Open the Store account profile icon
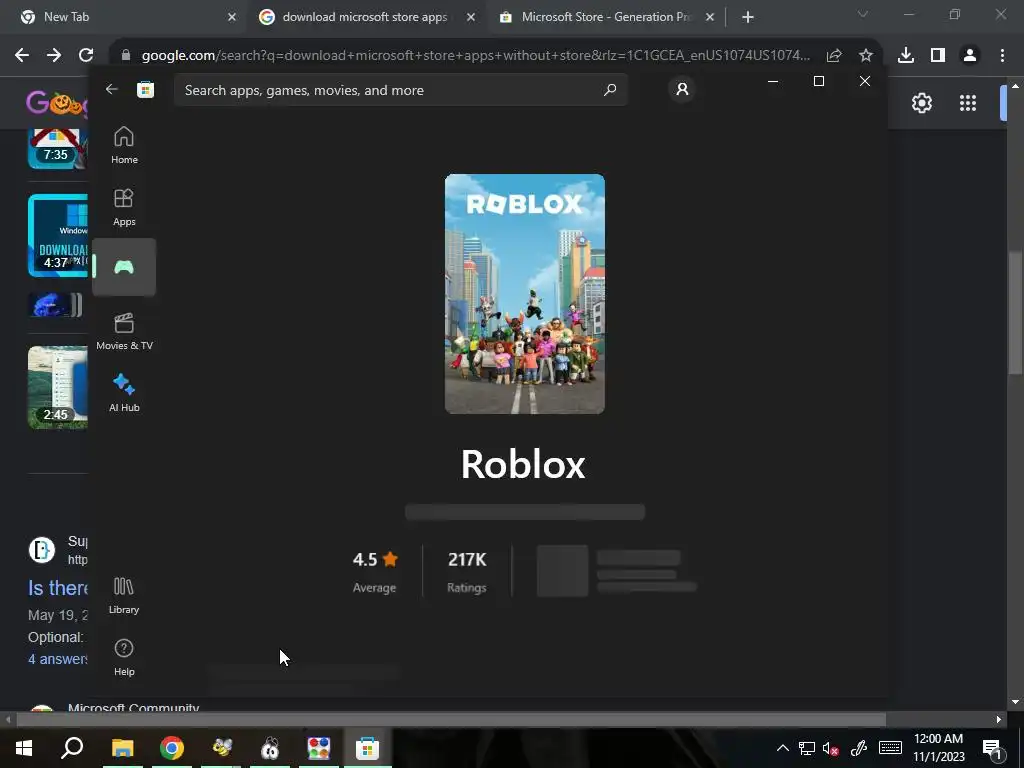1024x768 pixels. pos(682,89)
